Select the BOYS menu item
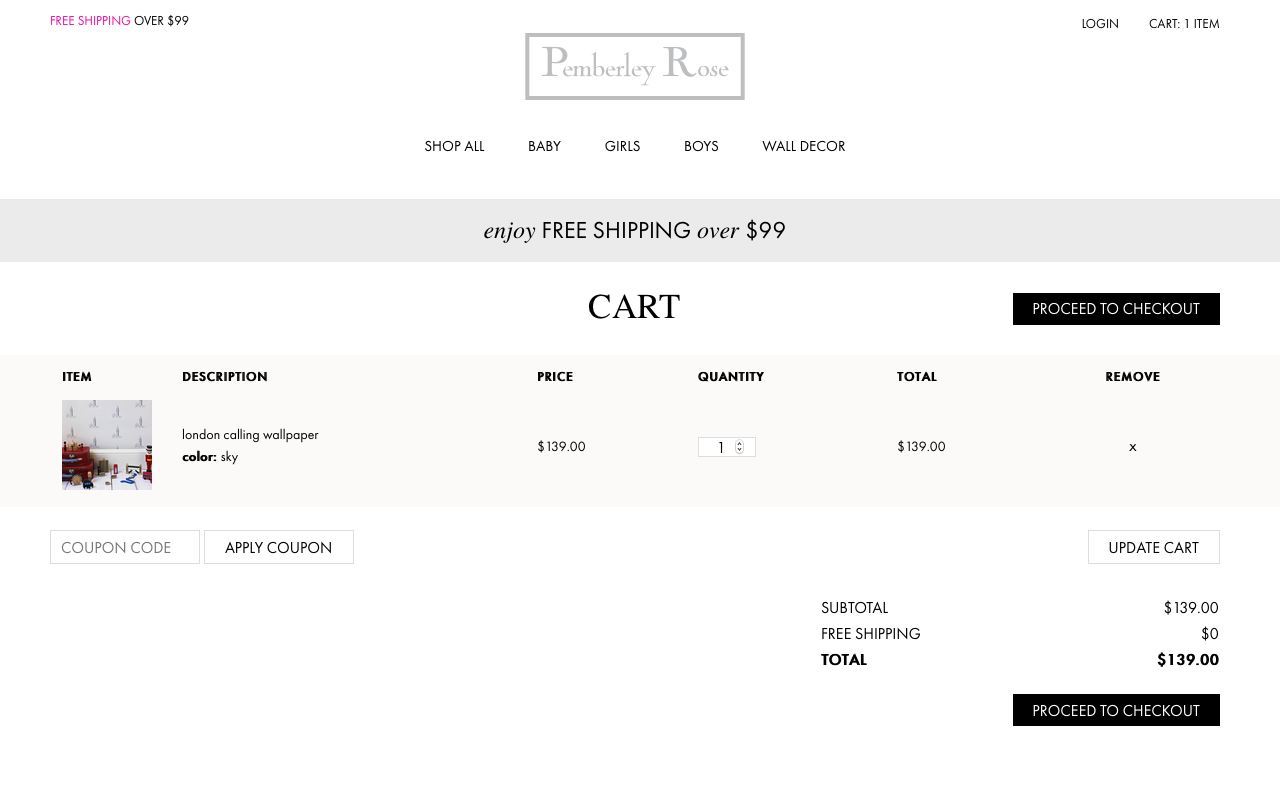 pos(701,146)
